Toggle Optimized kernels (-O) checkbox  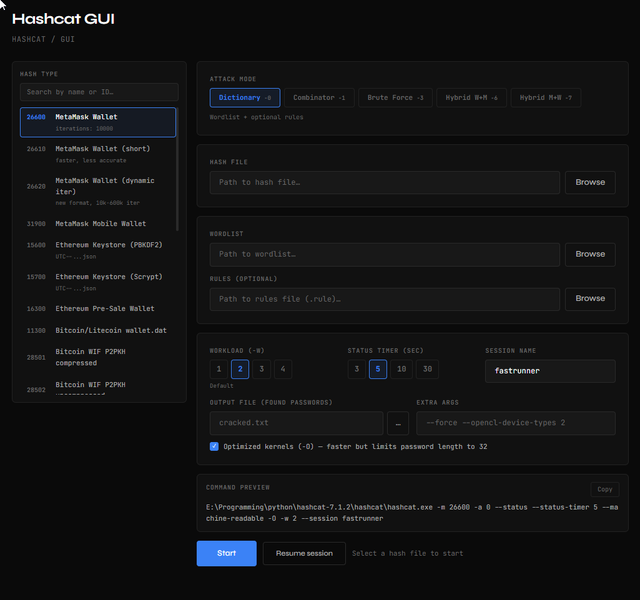[214, 446]
